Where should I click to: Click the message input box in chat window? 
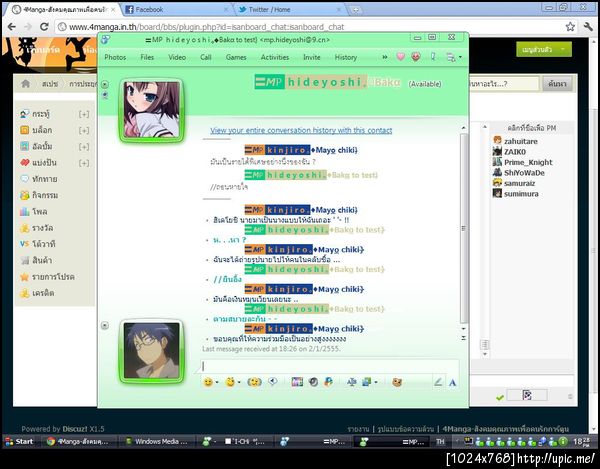(x=329, y=366)
